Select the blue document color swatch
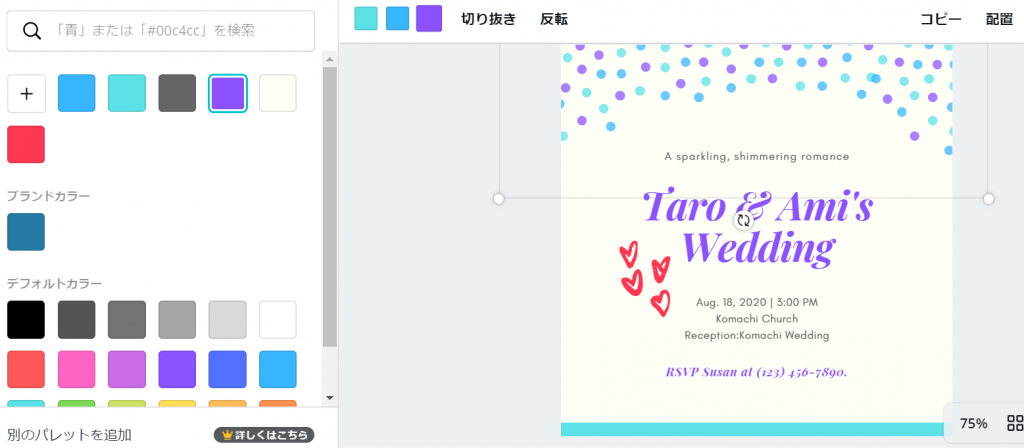 tap(76, 93)
